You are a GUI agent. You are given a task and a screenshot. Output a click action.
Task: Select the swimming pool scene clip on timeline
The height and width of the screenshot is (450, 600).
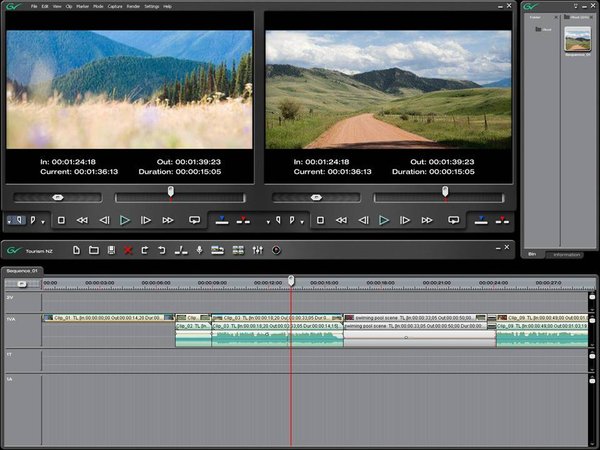pyautogui.click(x=418, y=319)
